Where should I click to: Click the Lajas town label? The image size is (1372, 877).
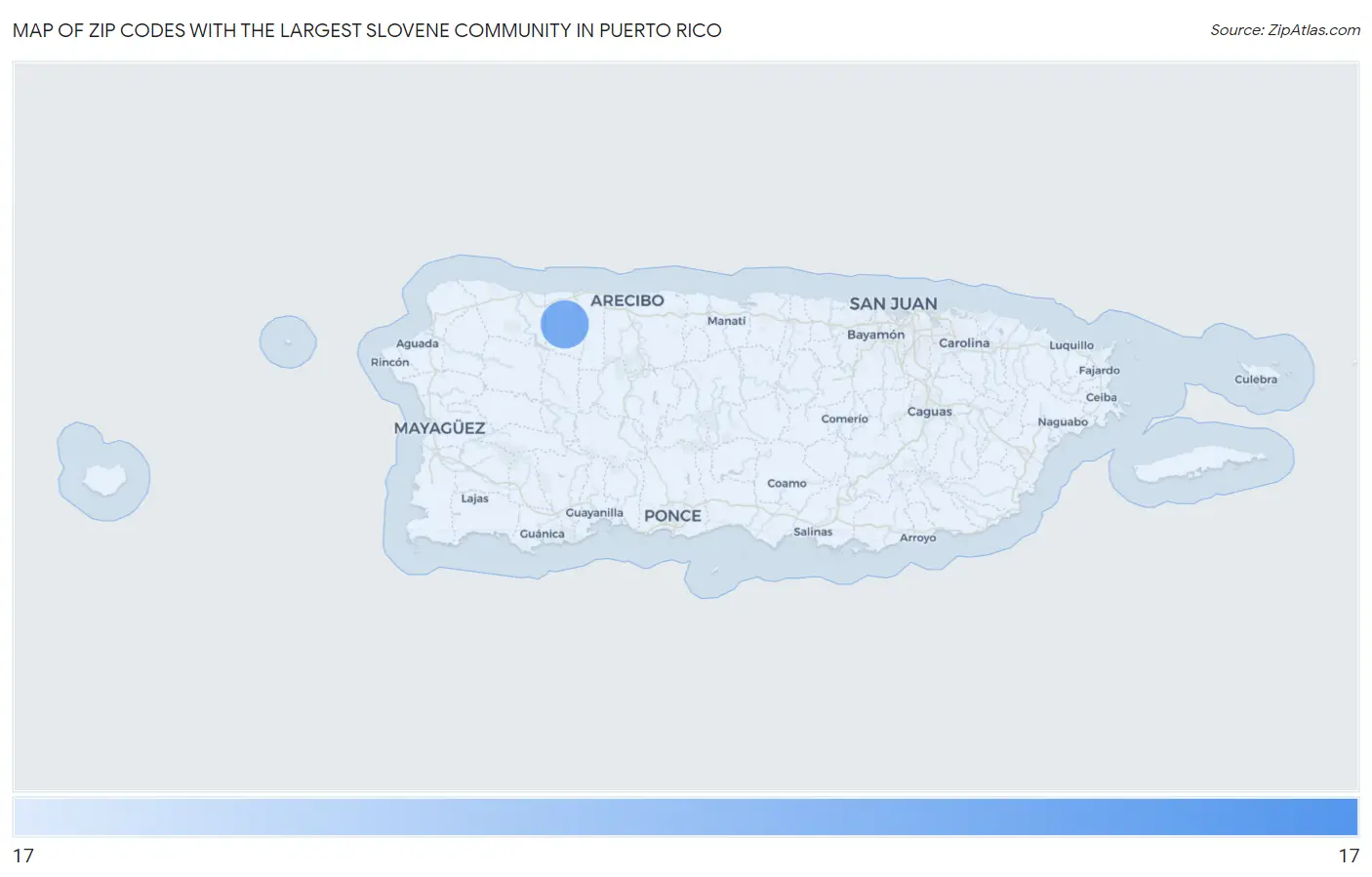click(x=474, y=498)
